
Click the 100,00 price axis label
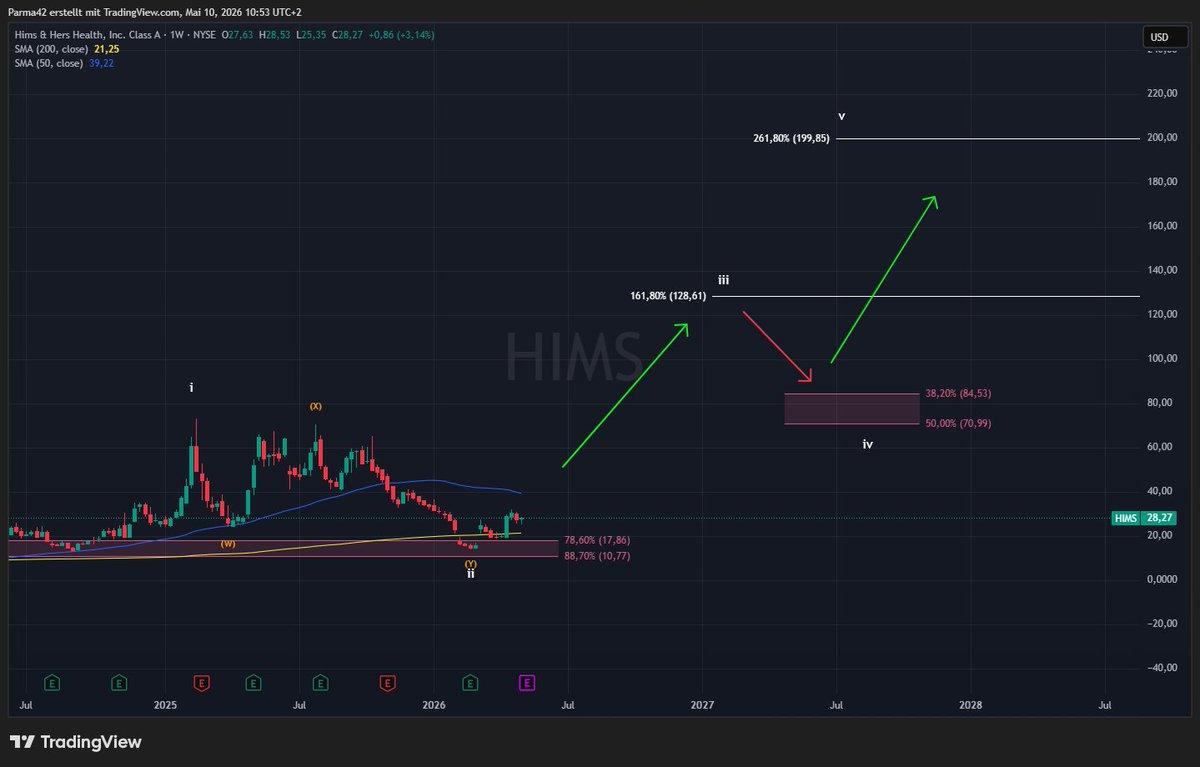point(1162,358)
